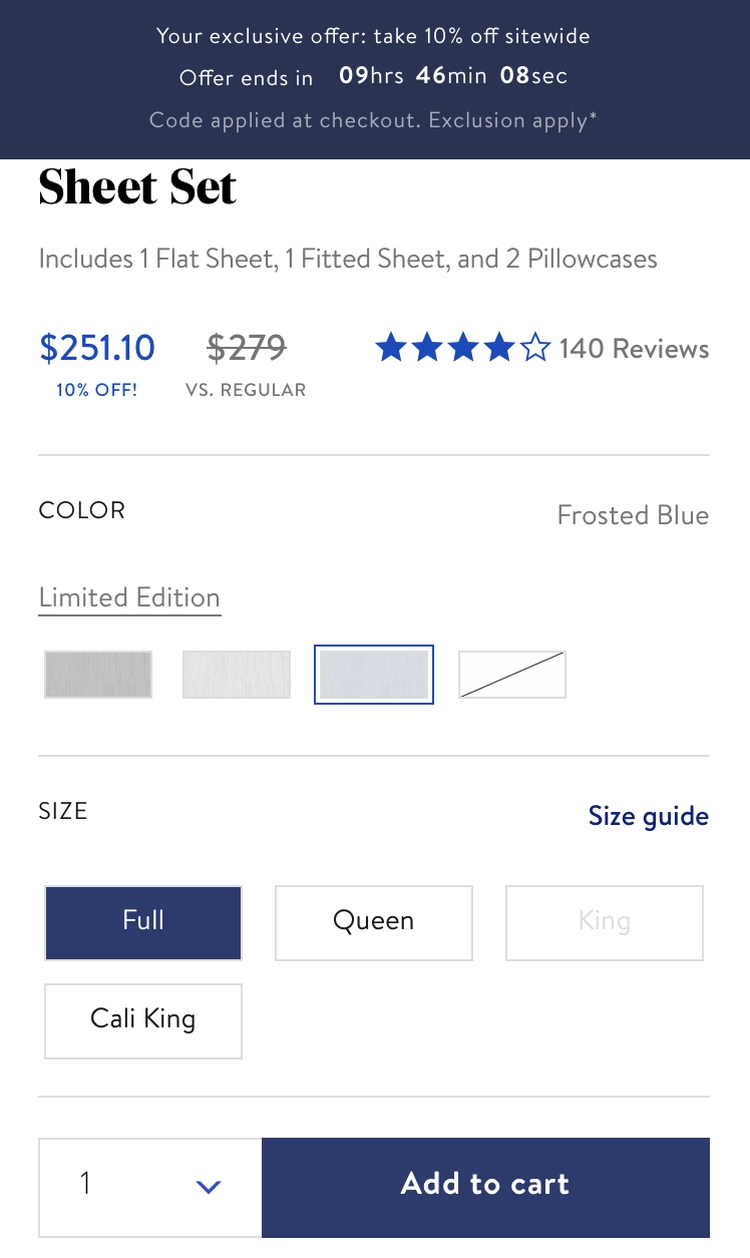This screenshot has width=750, height=1258.
Task: Select the Cali King size
Action: click(x=143, y=1020)
